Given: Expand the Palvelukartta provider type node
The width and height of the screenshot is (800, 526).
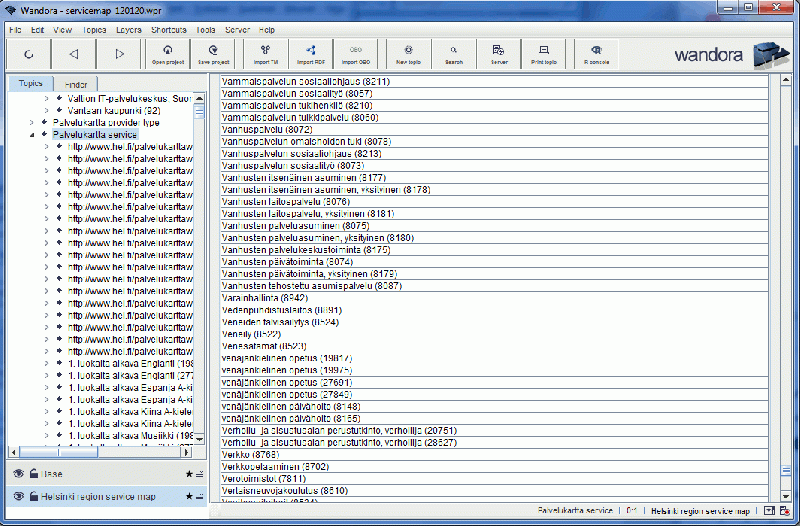Looking at the screenshot, I should [x=32, y=122].
